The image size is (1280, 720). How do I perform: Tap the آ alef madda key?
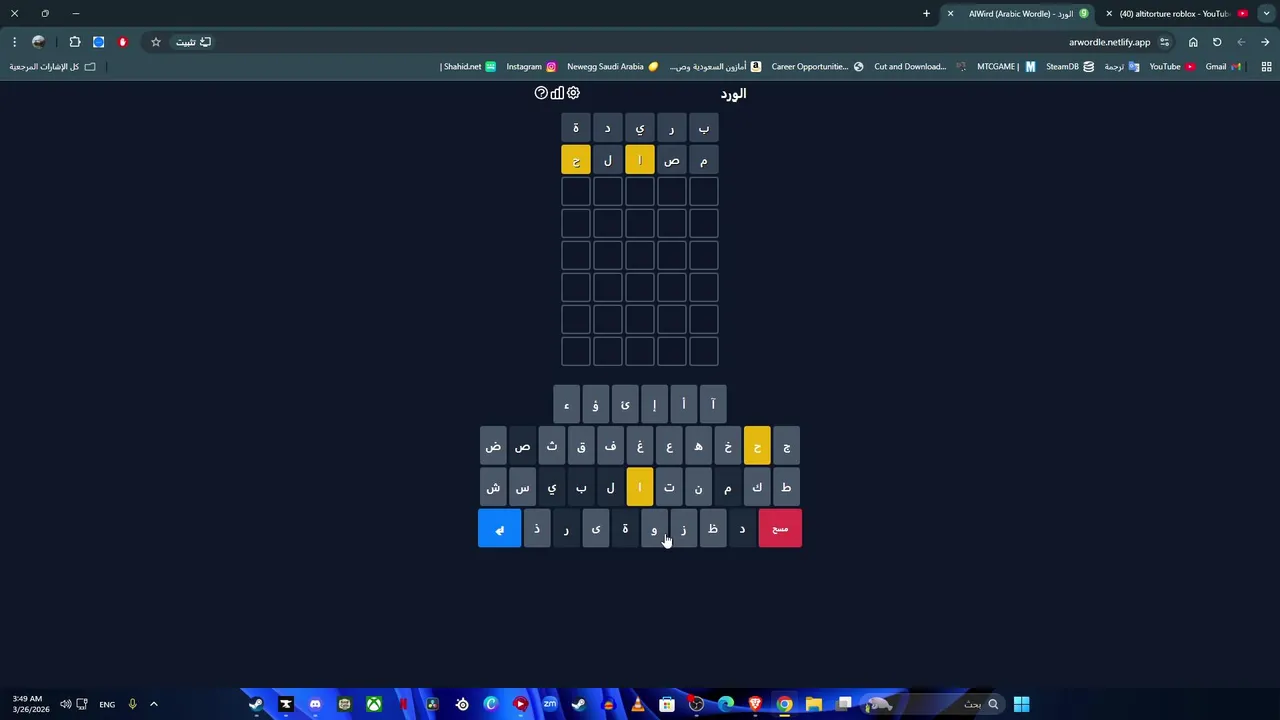pos(713,404)
